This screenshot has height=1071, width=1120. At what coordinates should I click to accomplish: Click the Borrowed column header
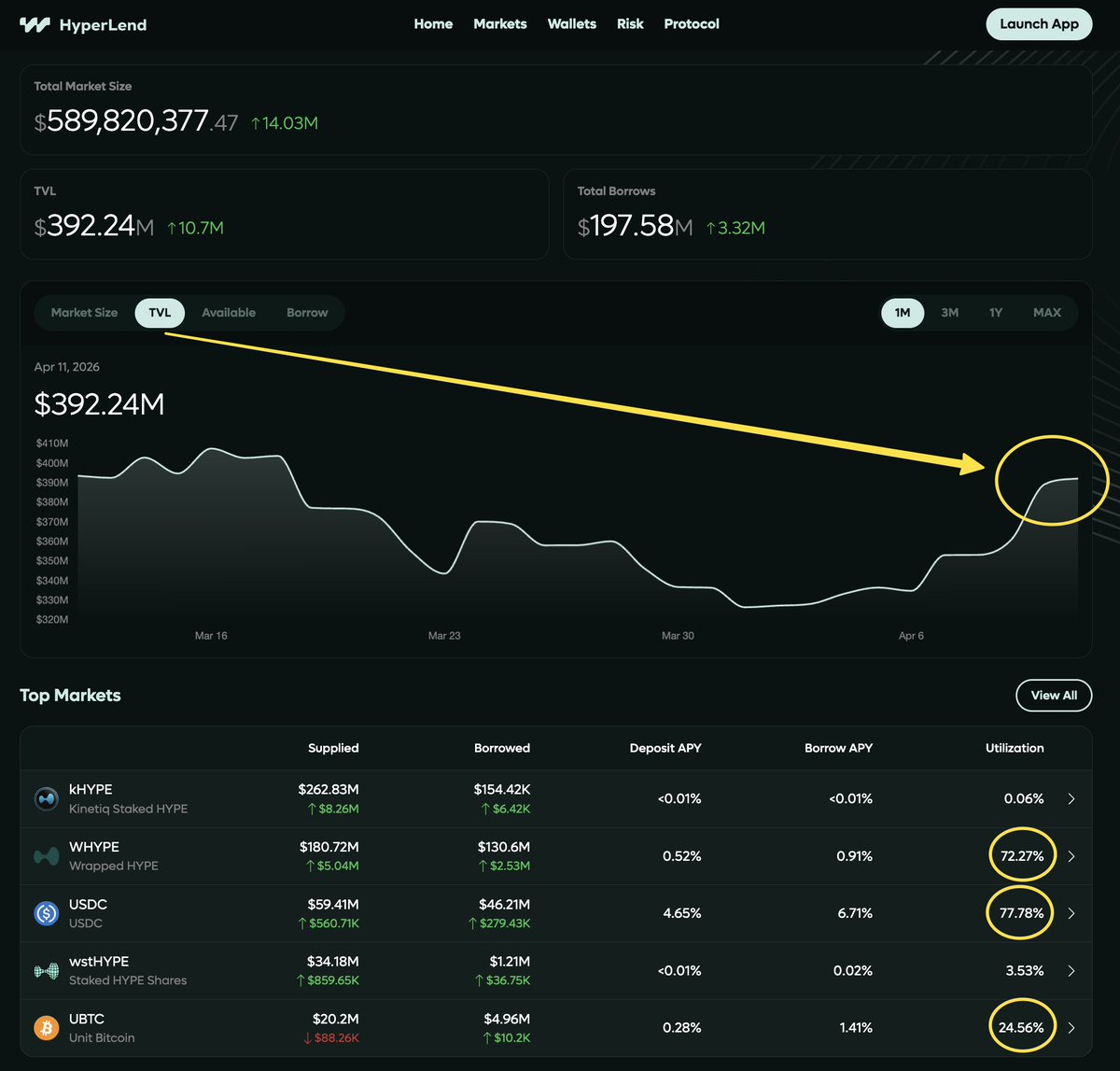501,748
